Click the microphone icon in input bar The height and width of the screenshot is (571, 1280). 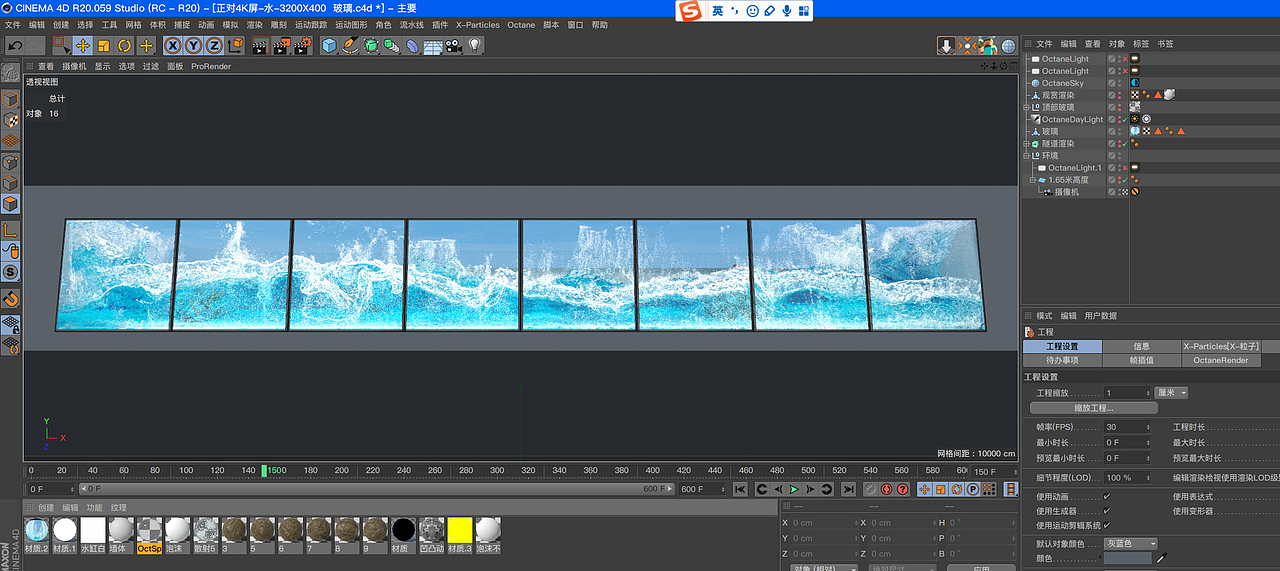click(786, 11)
